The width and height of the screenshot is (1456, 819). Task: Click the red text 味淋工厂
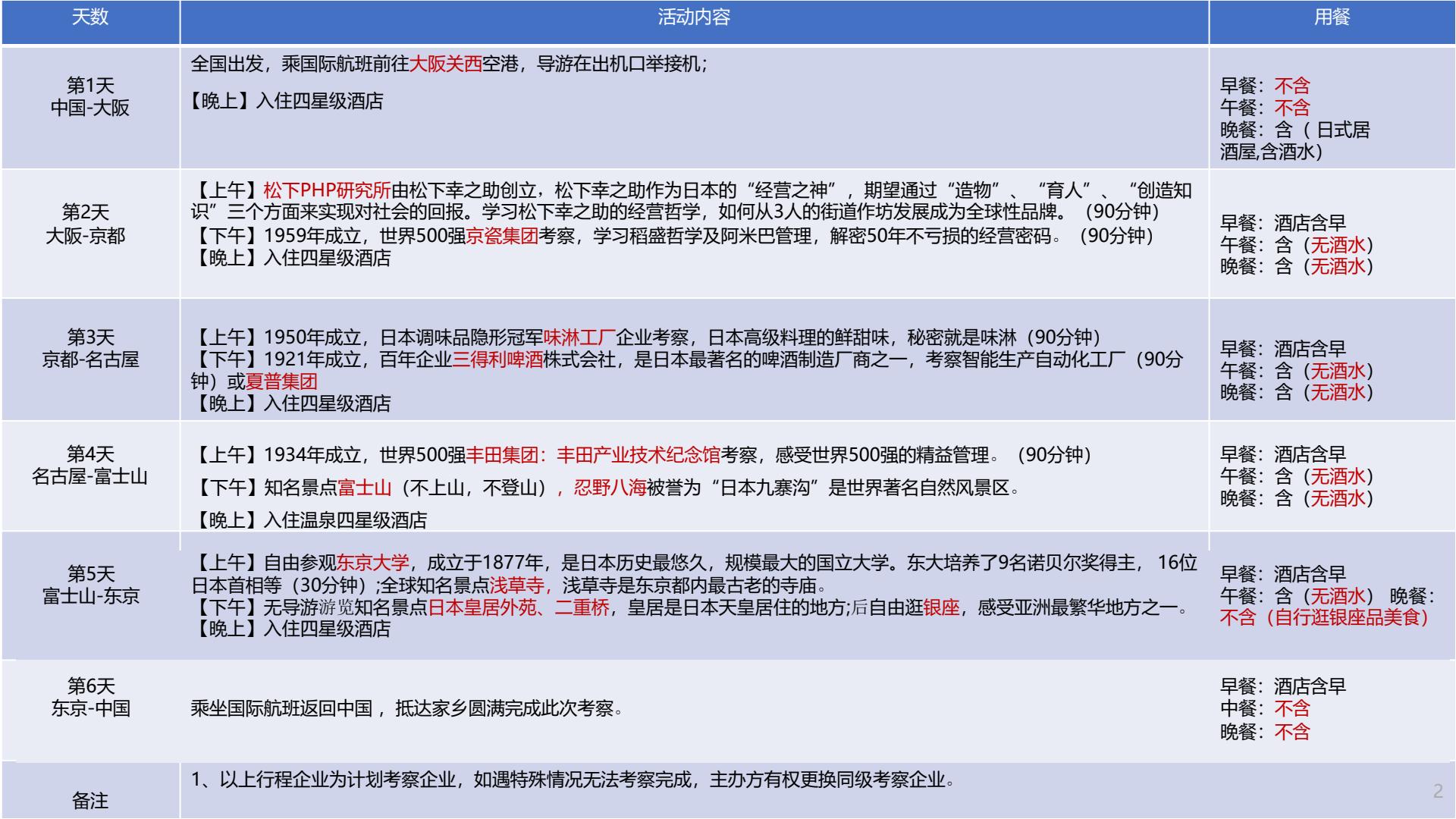[579, 337]
